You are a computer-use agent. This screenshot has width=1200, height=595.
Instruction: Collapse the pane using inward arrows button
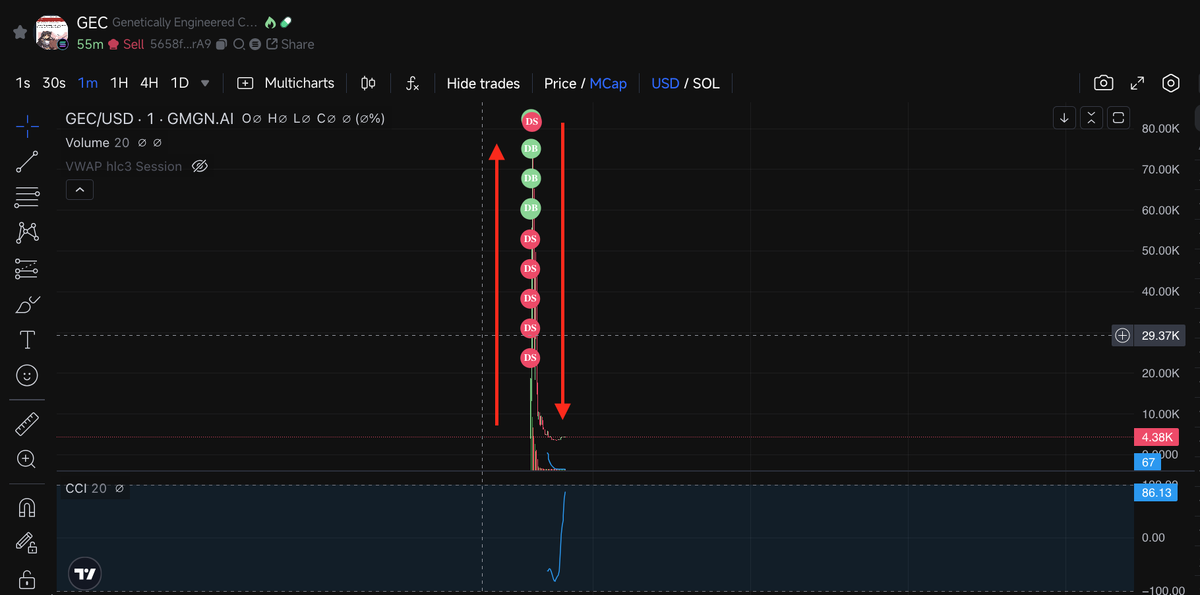point(1091,118)
